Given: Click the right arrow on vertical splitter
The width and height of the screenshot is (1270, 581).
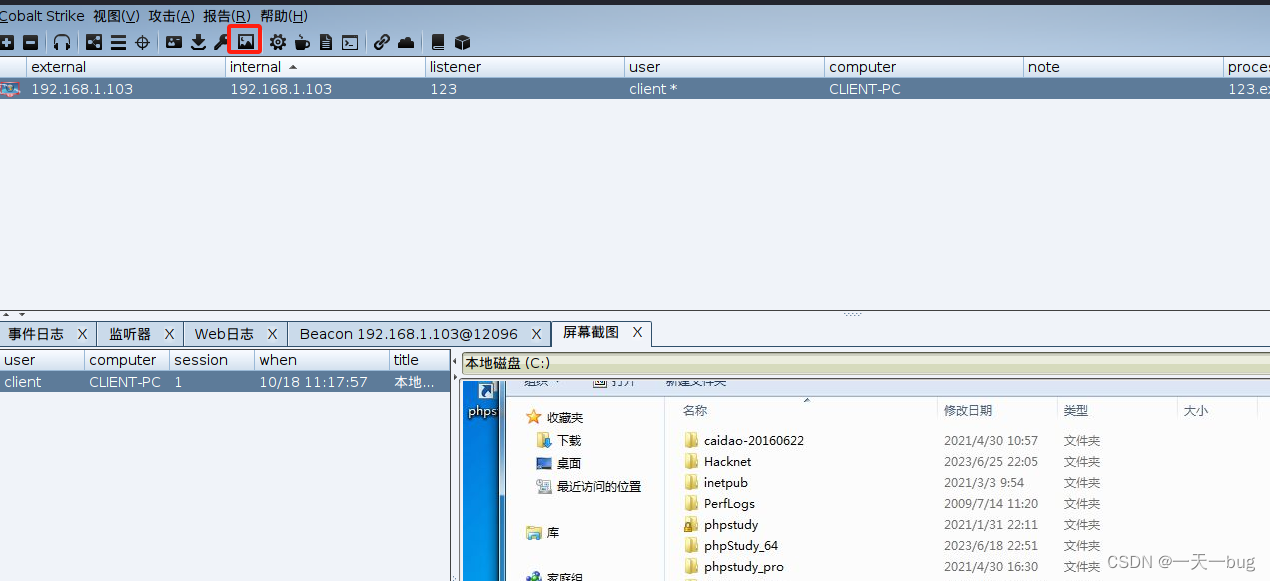Looking at the screenshot, I should pos(455,376).
